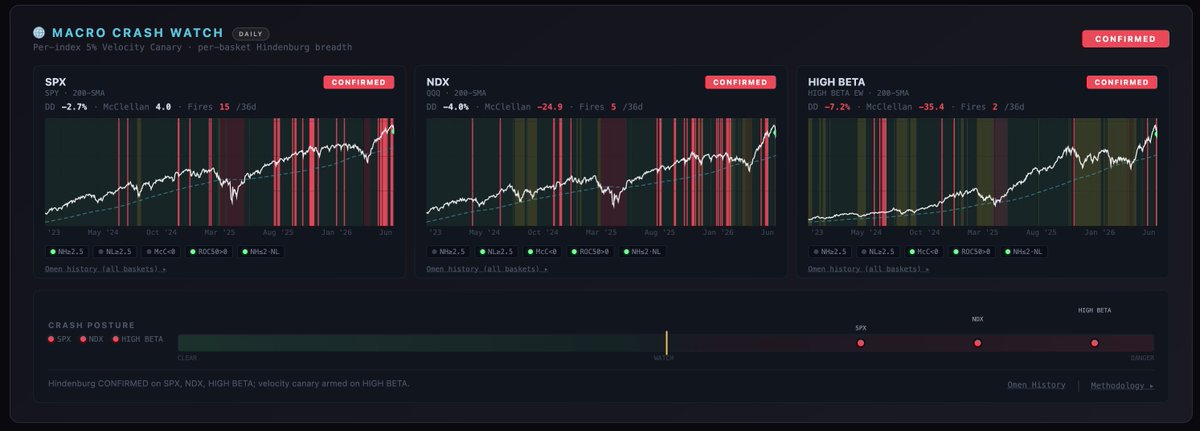This screenshot has height=431, width=1200.
Task: Click the SPX Fires count 15
Action: pyautogui.click(x=224, y=106)
